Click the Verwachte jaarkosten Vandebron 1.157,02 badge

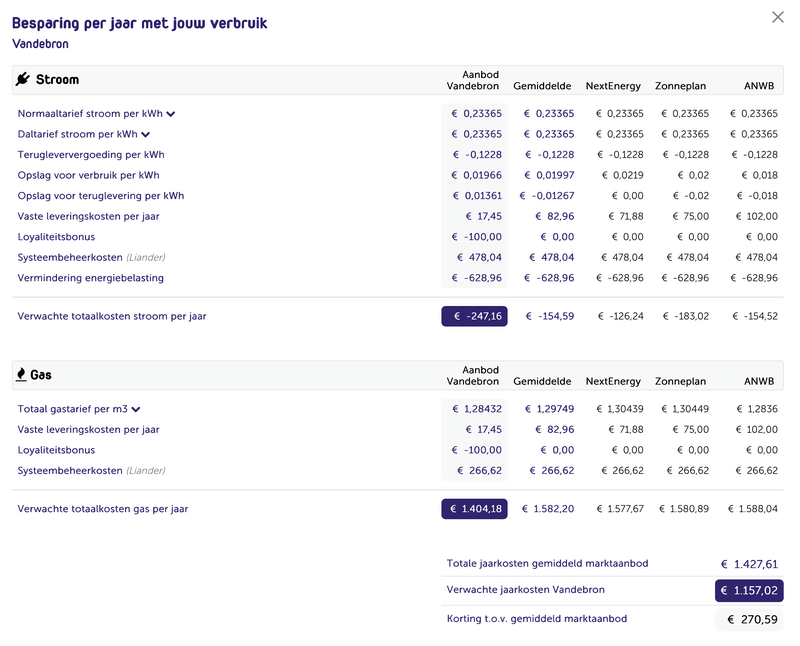[749, 590]
